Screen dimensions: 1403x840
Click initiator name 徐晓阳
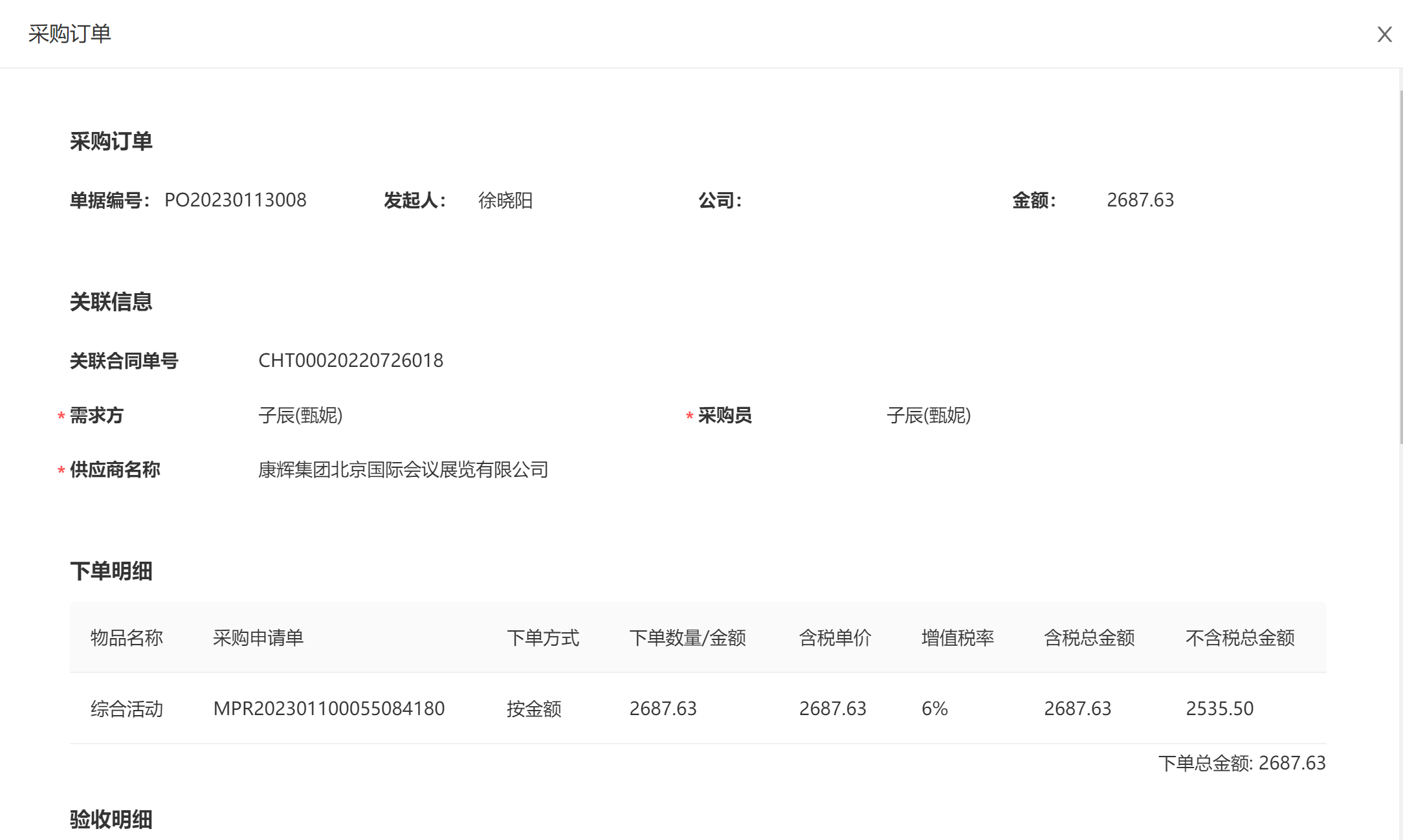(505, 201)
